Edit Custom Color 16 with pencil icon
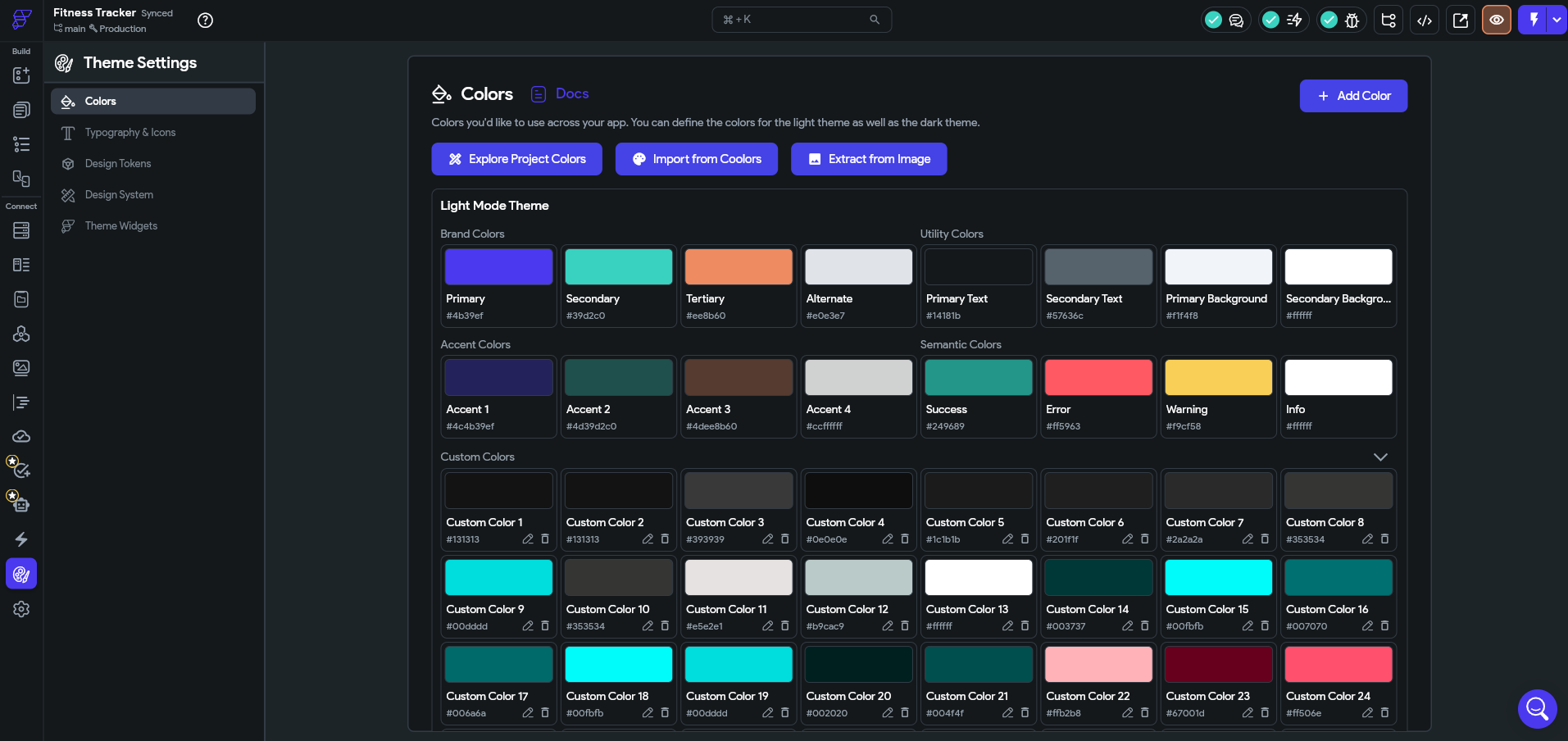 coord(1367,626)
